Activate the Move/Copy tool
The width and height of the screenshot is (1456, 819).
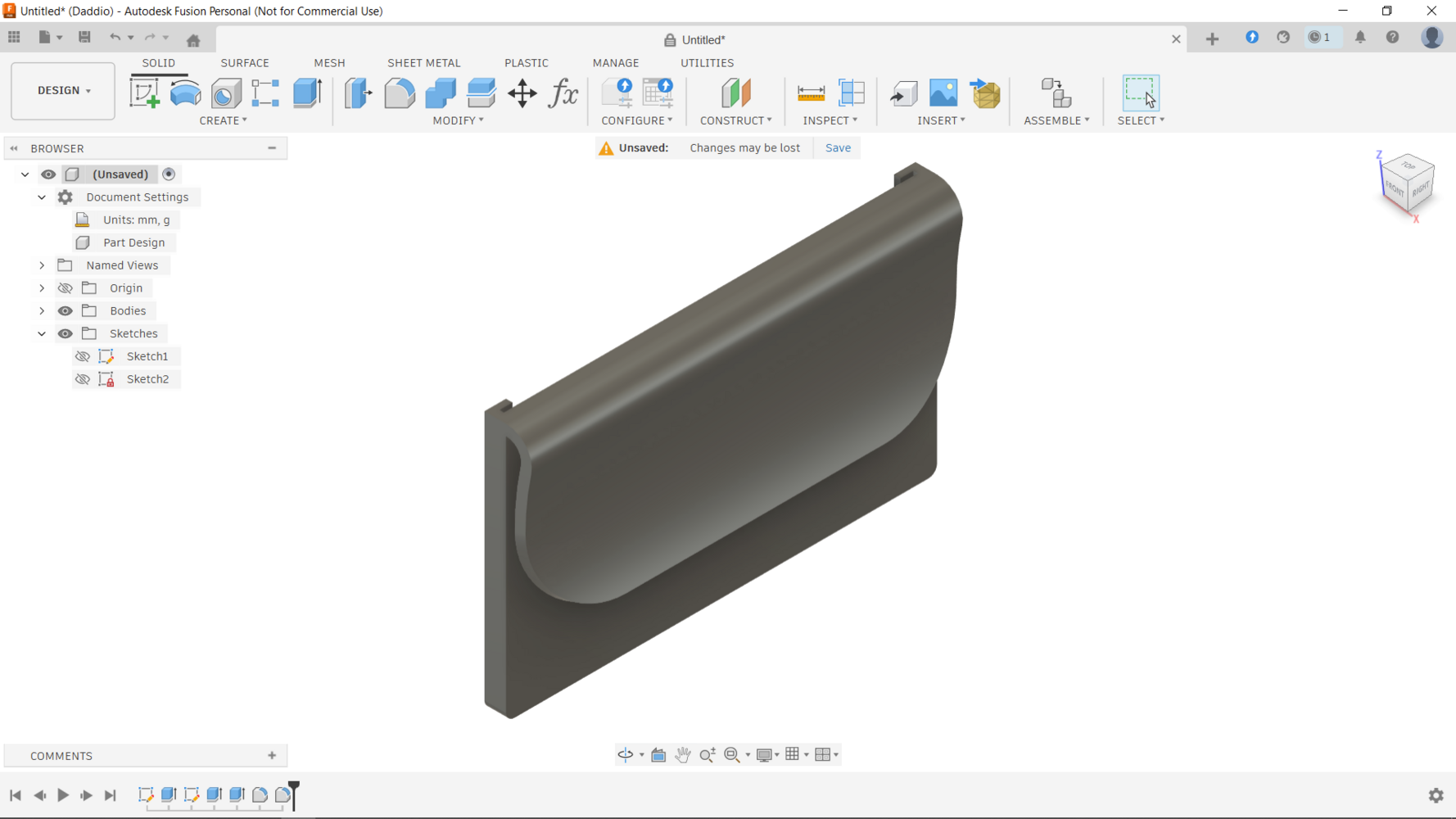(522, 93)
